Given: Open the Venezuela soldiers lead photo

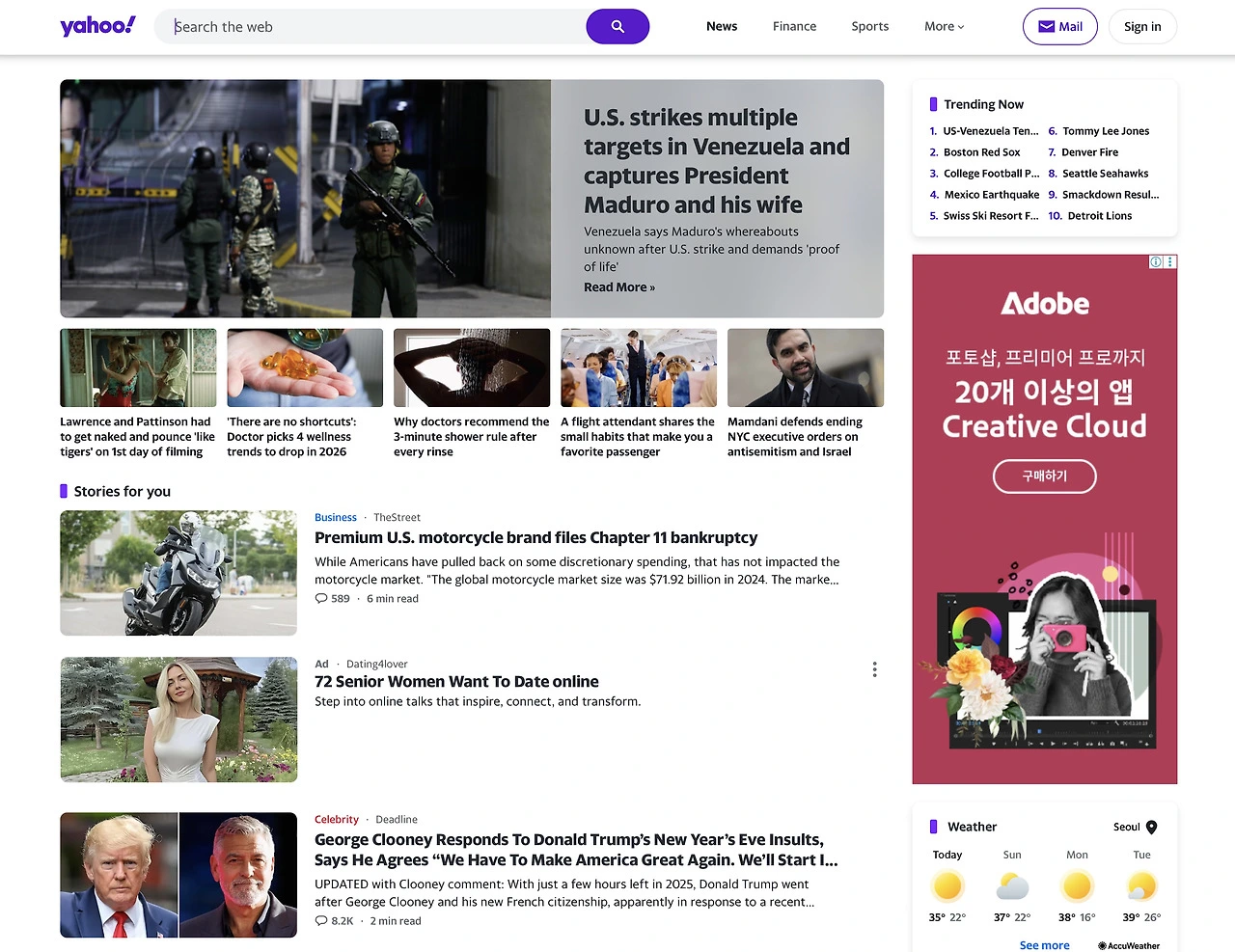Looking at the screenshot, I should [306, 199].
